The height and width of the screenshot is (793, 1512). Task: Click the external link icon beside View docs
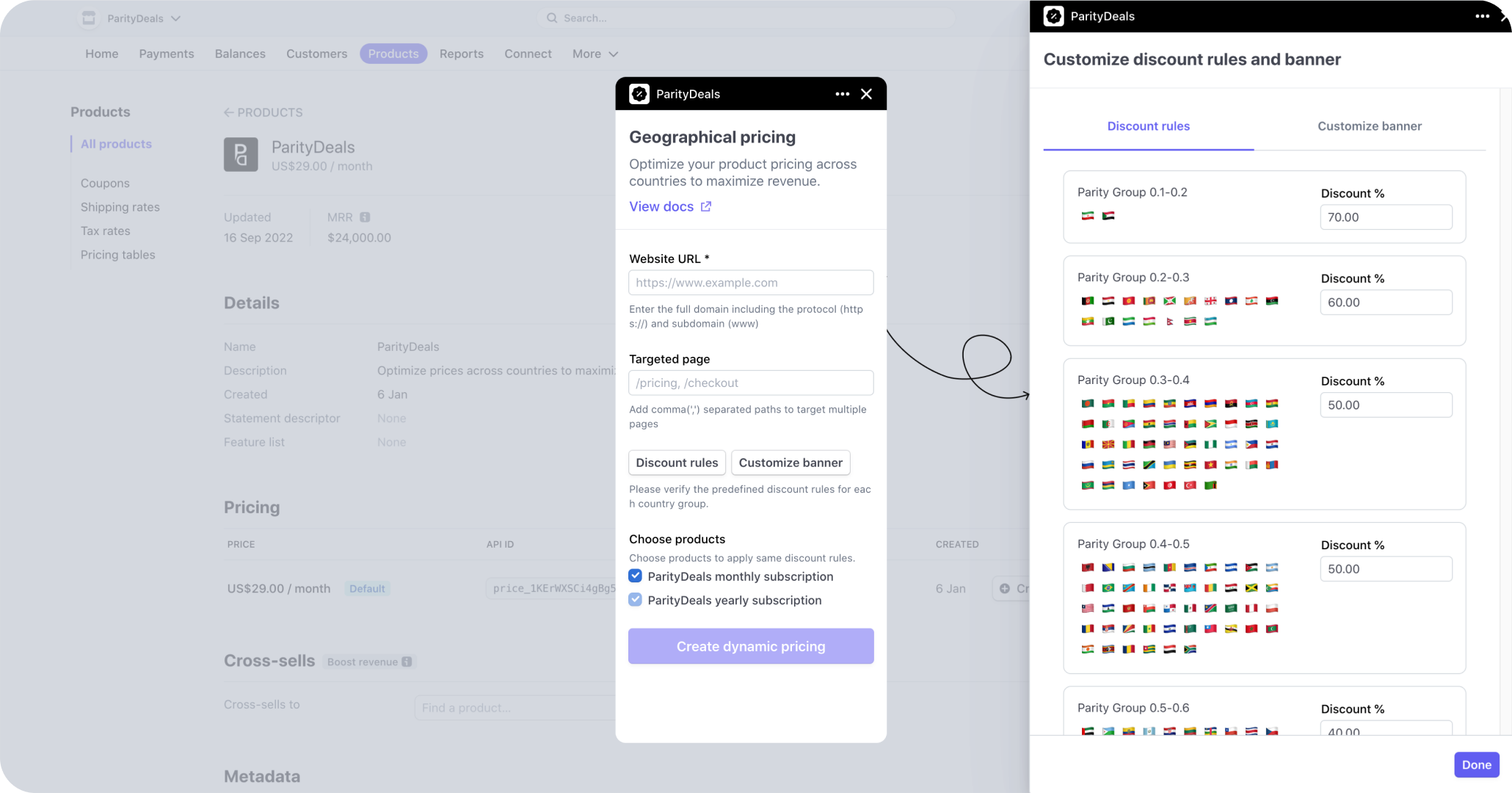(706, 206)
